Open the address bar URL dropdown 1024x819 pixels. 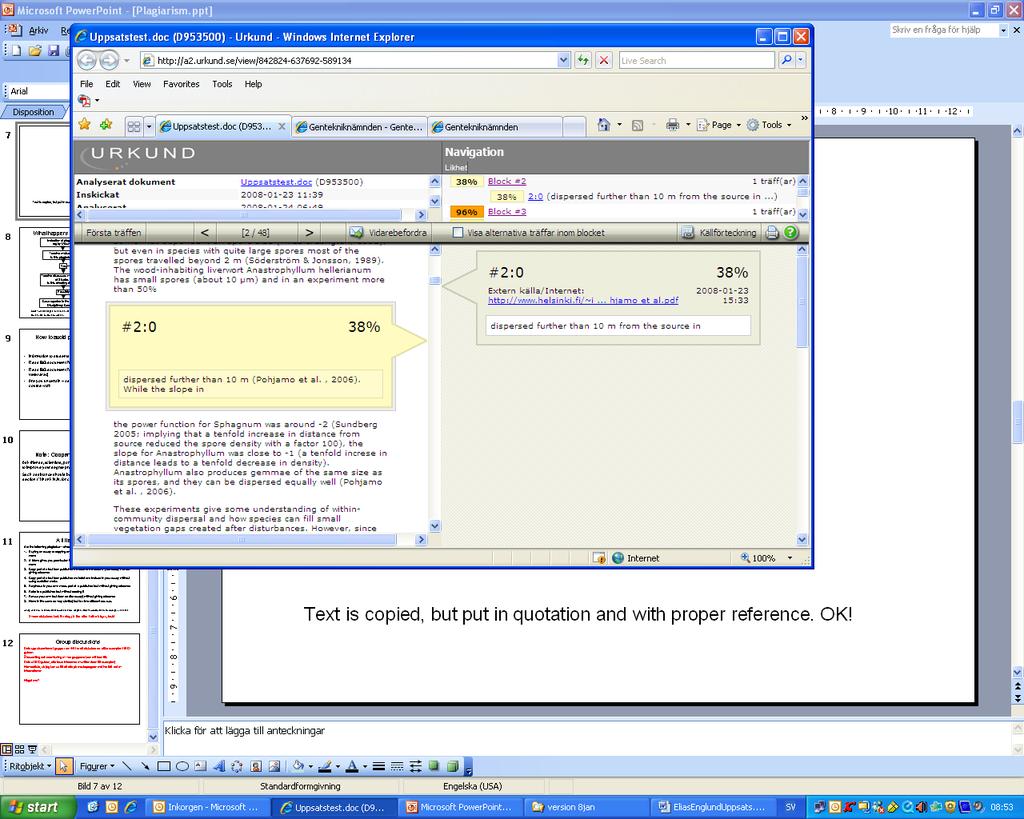(x=564, y=61)
